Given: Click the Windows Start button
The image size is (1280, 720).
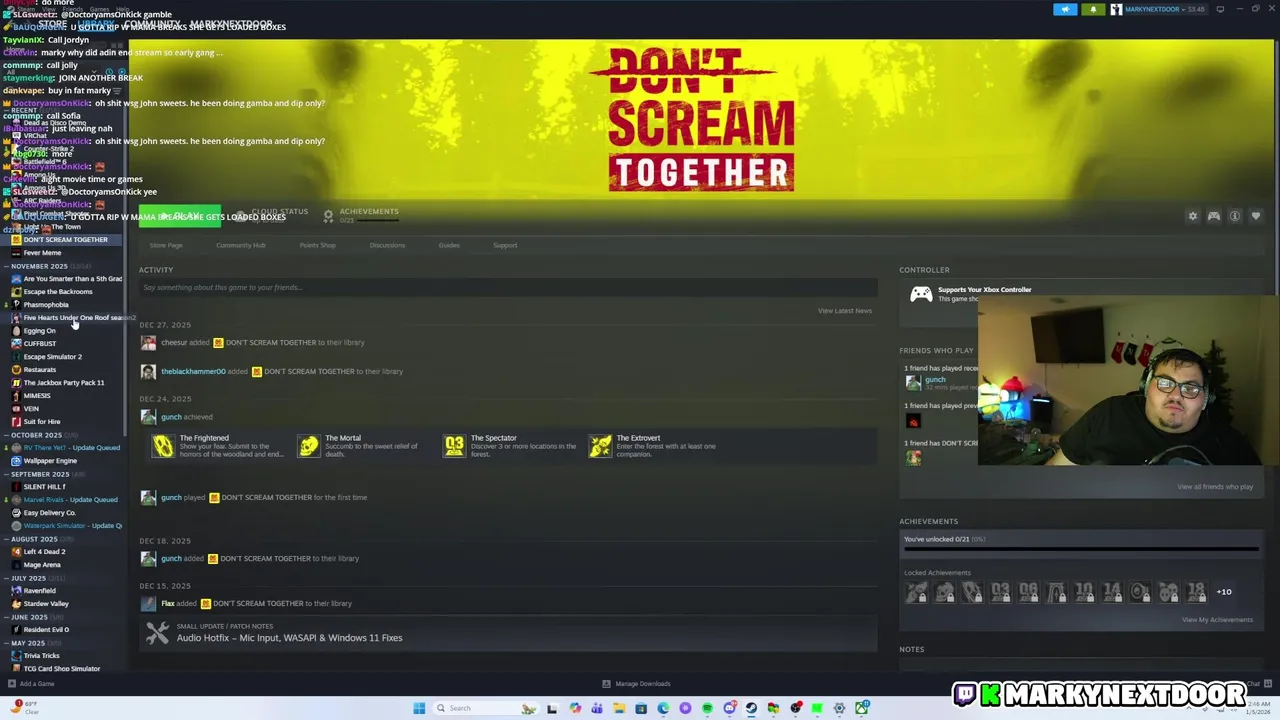Looking at the screenshot, I should 419,708.
